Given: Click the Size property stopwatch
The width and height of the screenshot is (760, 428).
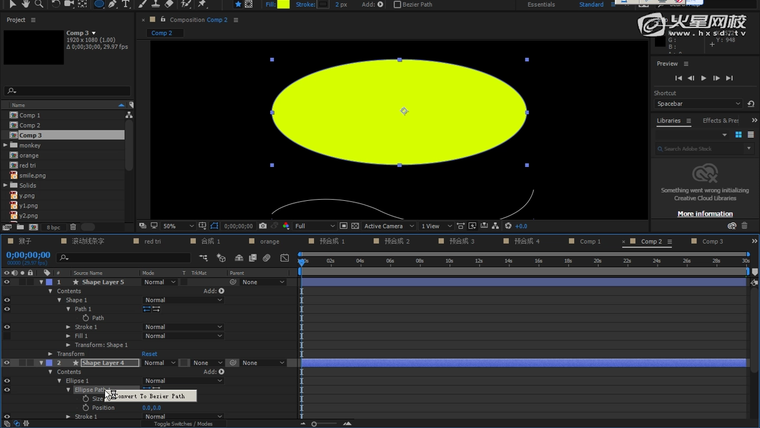Looking at the screenshot, I should tap(86, 399).
